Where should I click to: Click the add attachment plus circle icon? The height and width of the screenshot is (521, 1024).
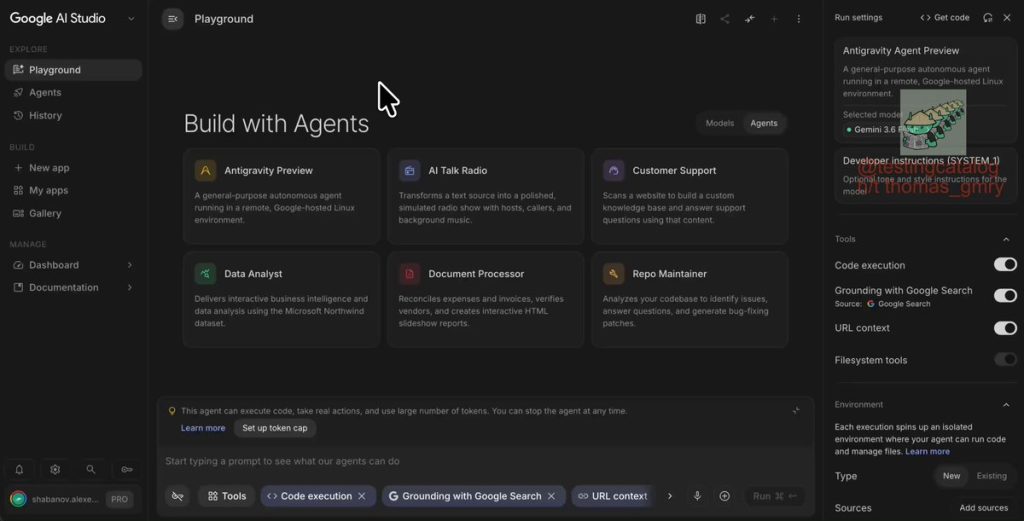[x=724, y=496]
